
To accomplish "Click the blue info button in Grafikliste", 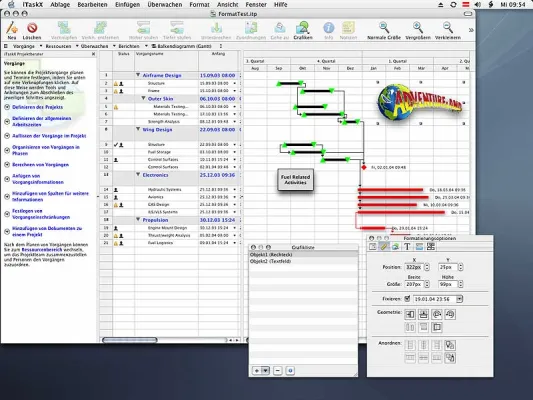I will tap(290, 371).
